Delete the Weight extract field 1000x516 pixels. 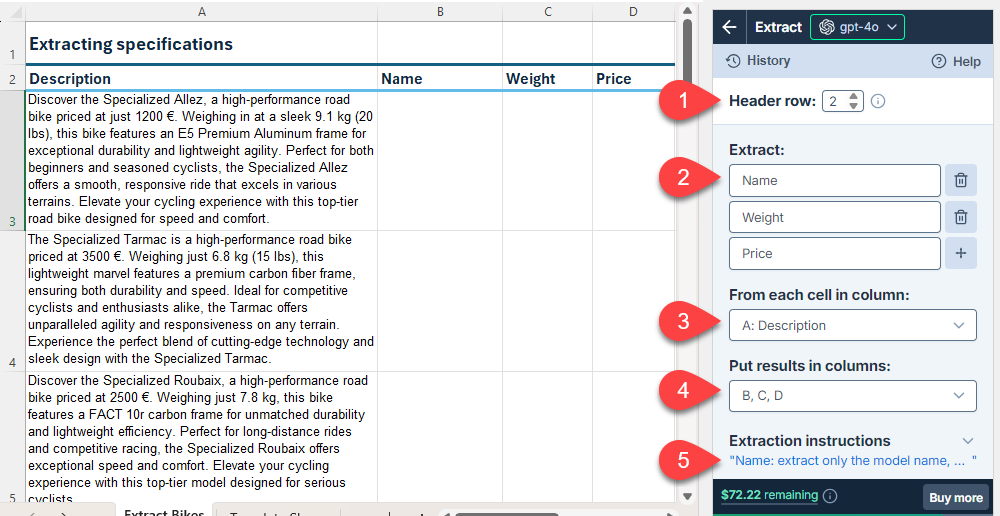click(x=960, y=217)
